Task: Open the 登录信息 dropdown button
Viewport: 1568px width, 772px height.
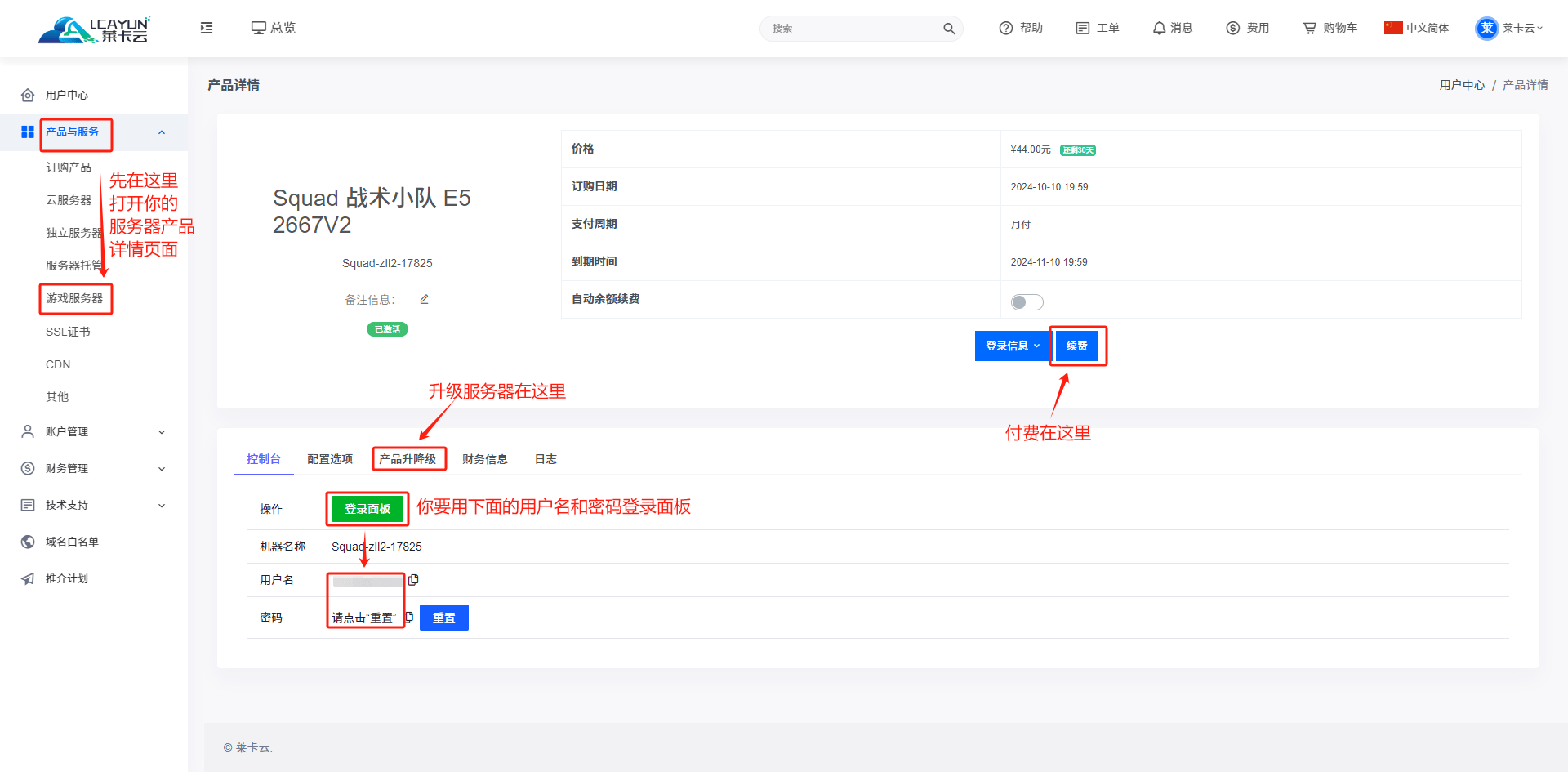Action: tap(1012, 346)
